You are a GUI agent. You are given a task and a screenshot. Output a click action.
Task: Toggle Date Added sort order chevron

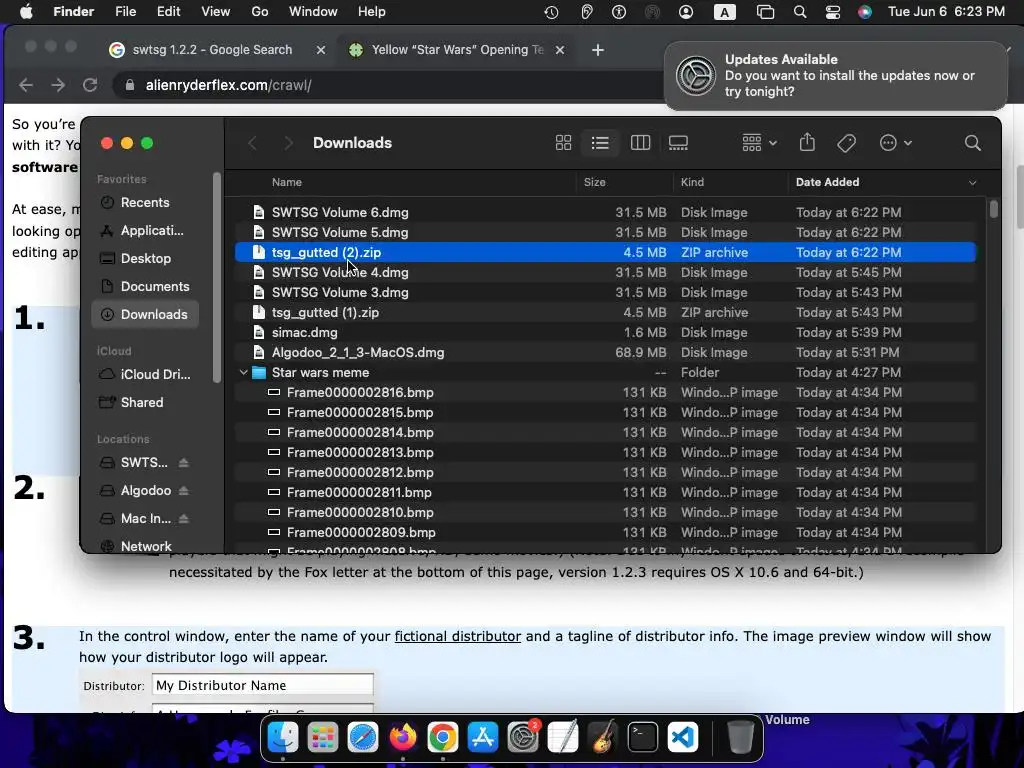(x=972, y=183)
